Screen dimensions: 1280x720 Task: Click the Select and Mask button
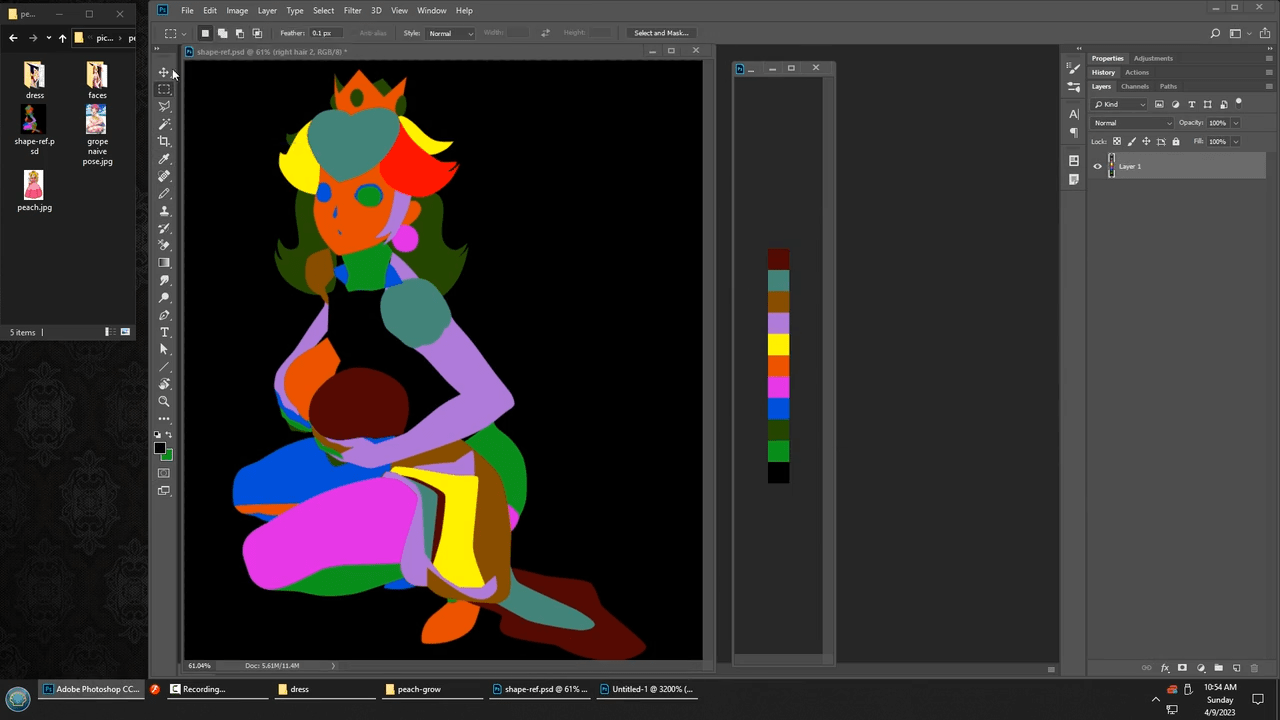(x=661, y=33)
